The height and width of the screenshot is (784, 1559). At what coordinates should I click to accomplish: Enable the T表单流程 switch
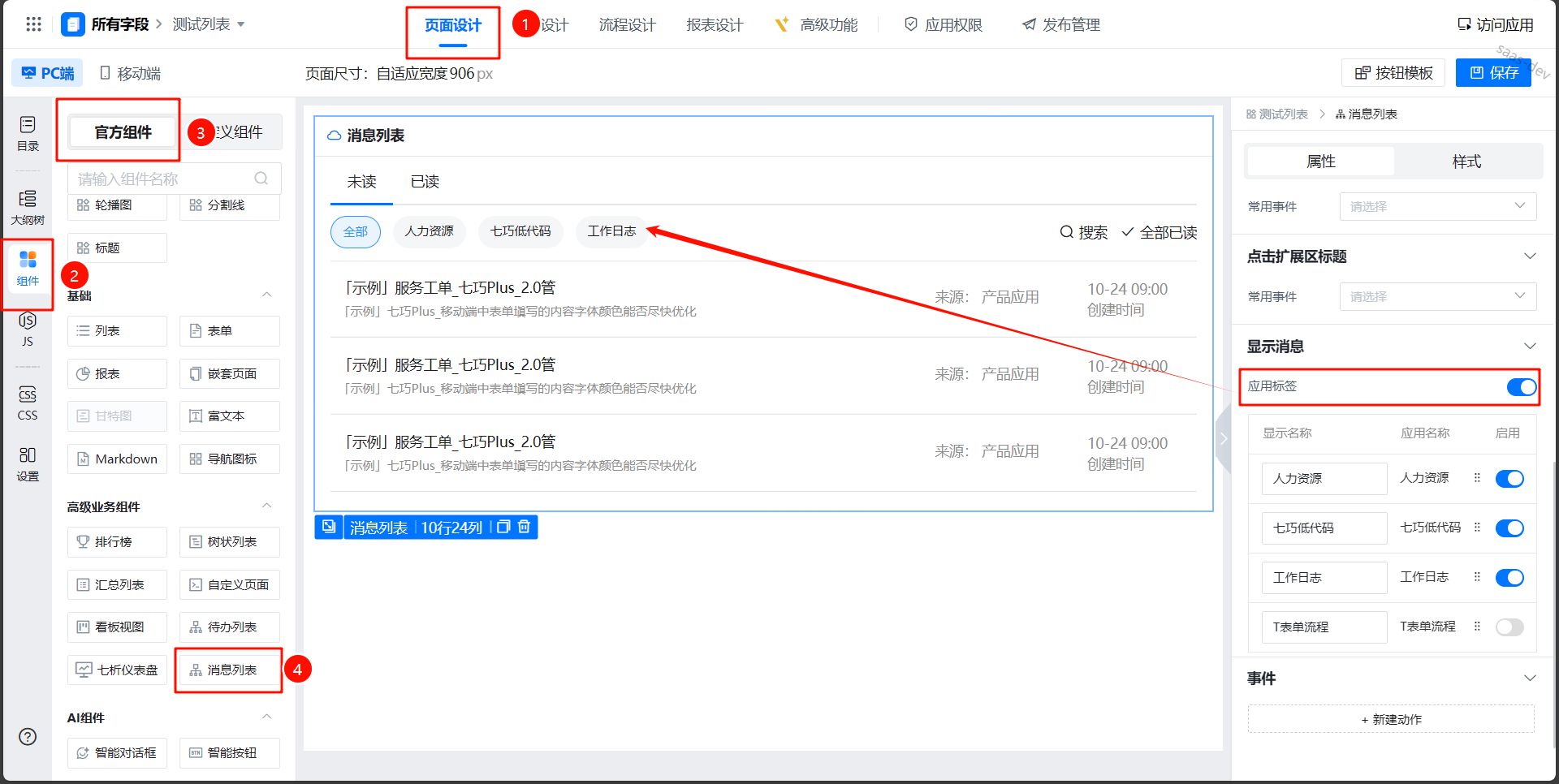click(1509, 627)
